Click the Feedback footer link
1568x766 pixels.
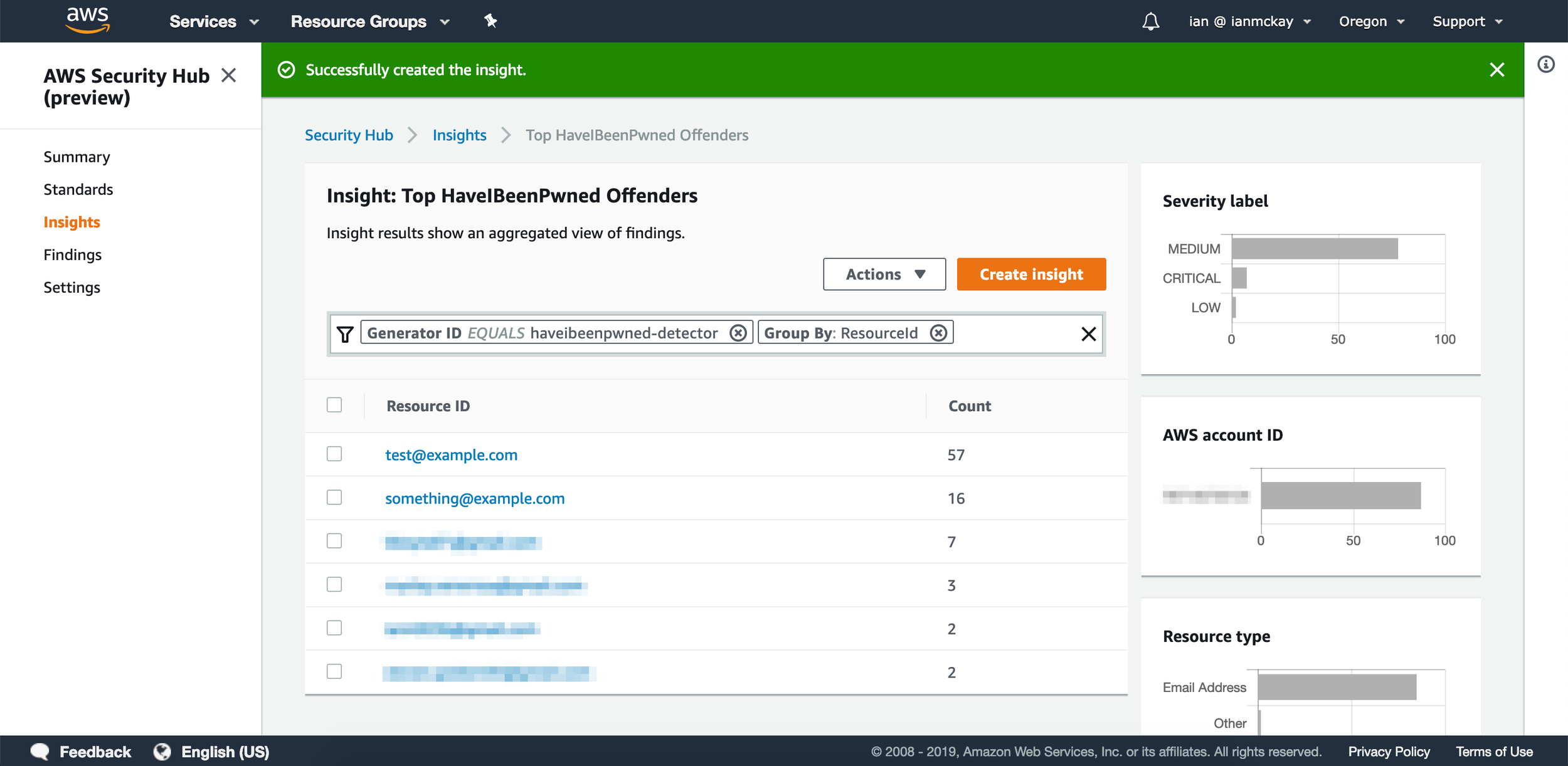click(95, 752)
